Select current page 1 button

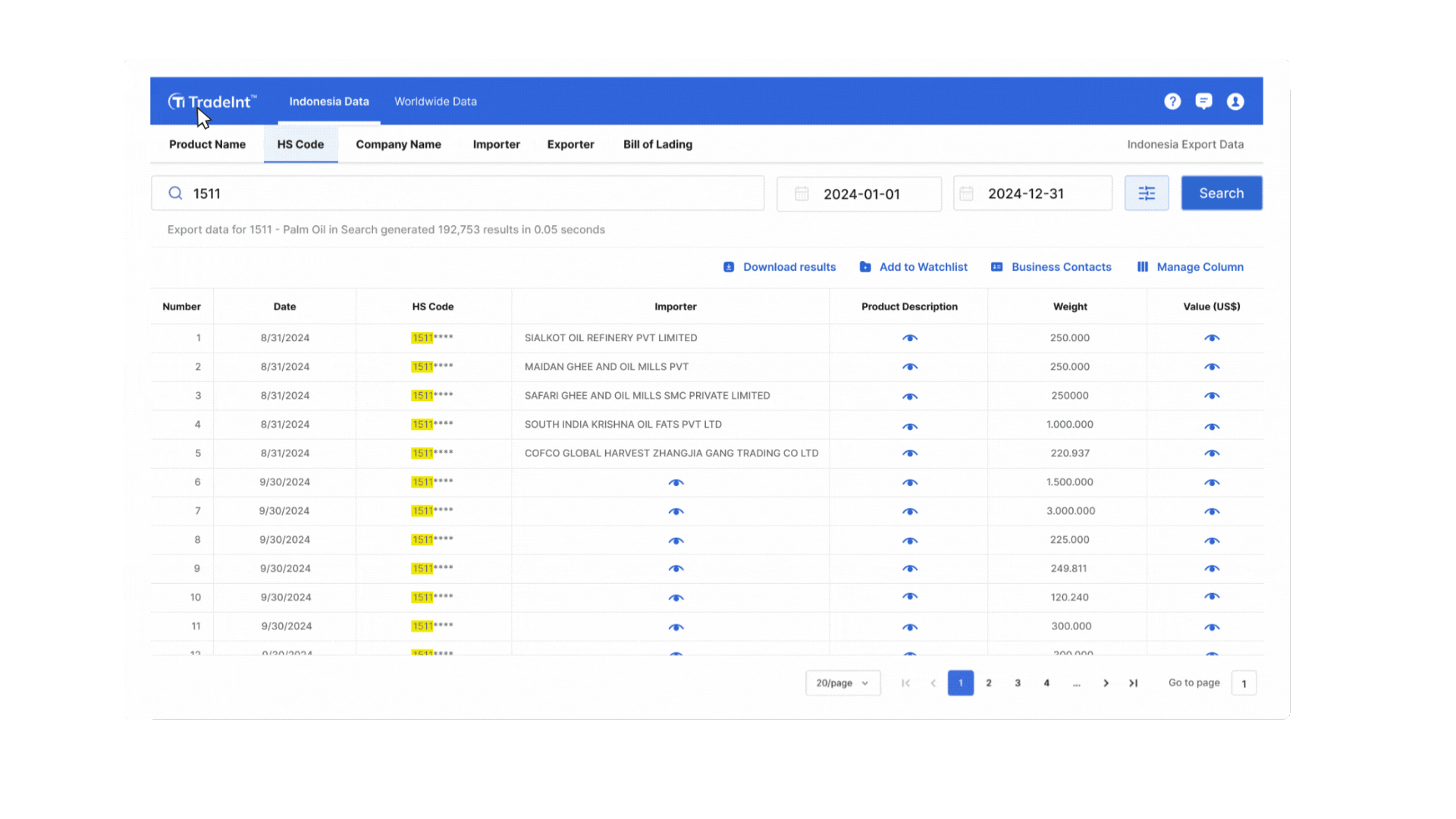[961, 683]
